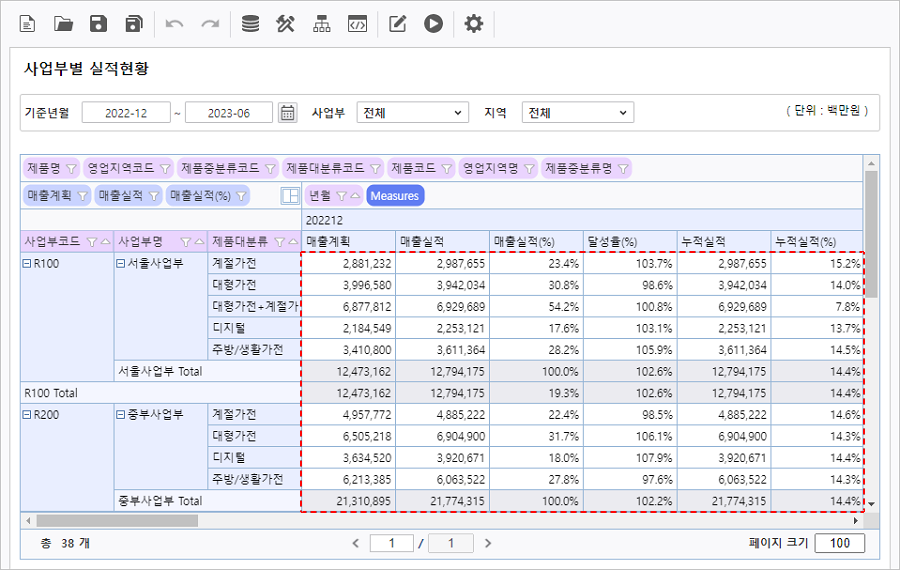Open the code script editor icon

tap(357, 24)
